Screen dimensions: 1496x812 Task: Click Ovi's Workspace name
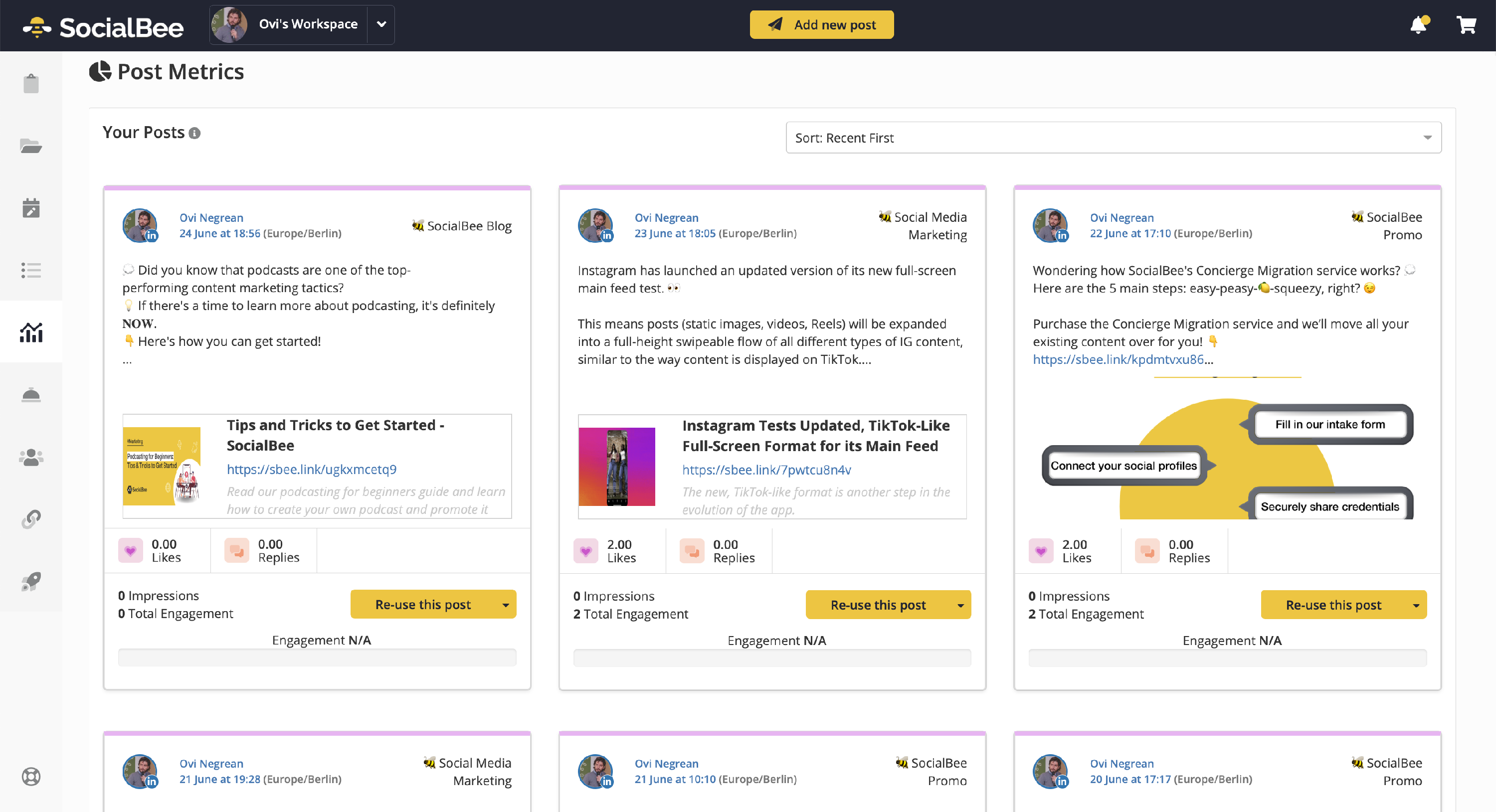pyautogui.click(x=308, y=24)
